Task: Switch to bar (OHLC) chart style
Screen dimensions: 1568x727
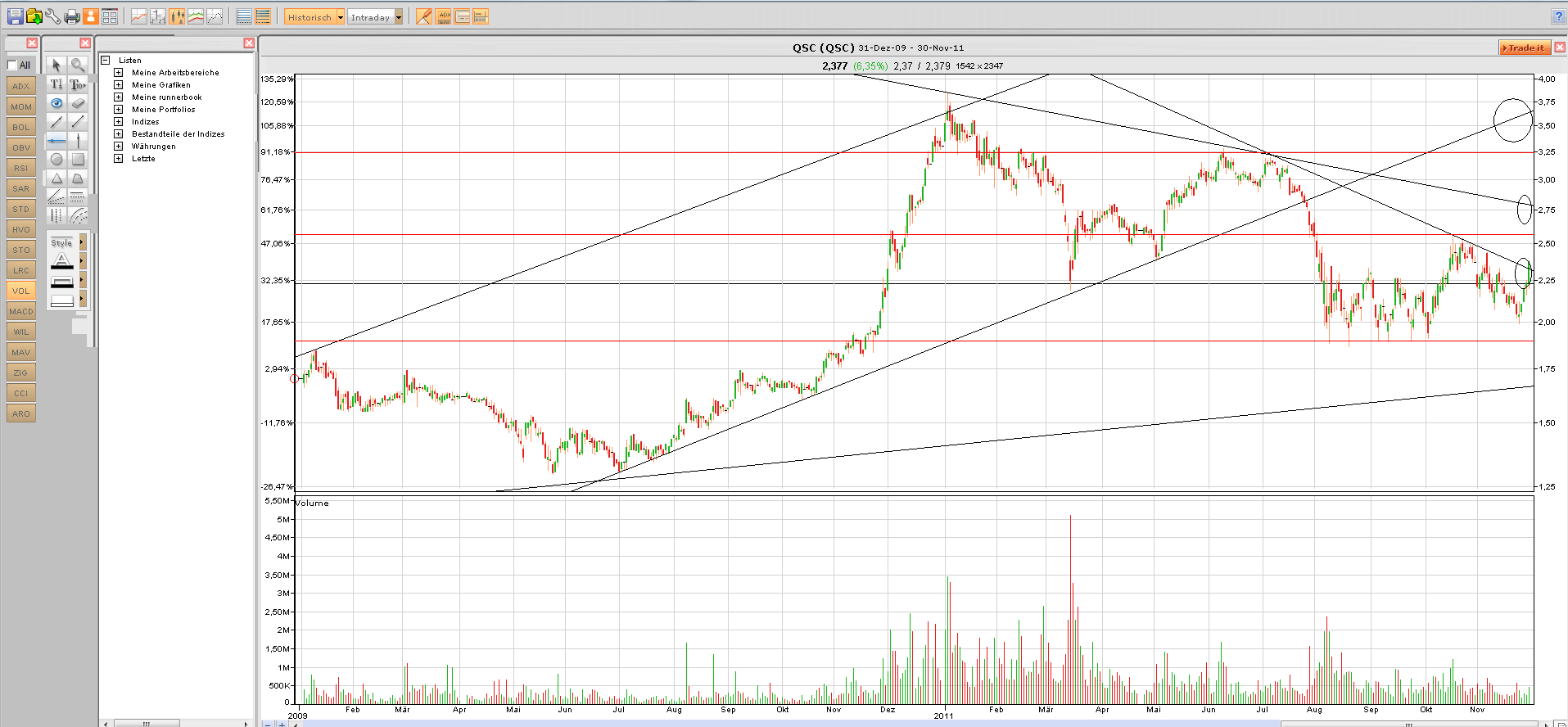Action: tap(158, 16)
